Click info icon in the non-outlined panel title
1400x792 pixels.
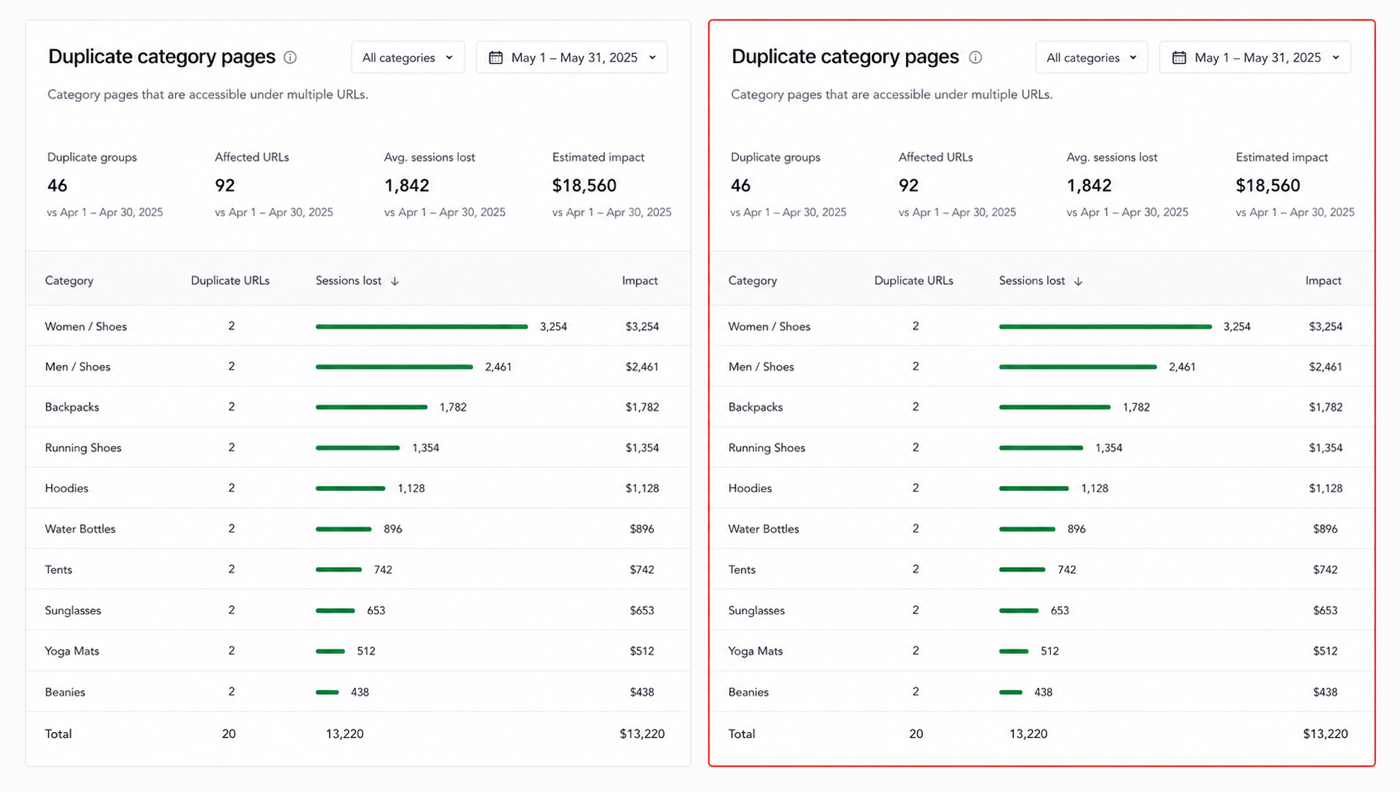(x=290, y=58)
